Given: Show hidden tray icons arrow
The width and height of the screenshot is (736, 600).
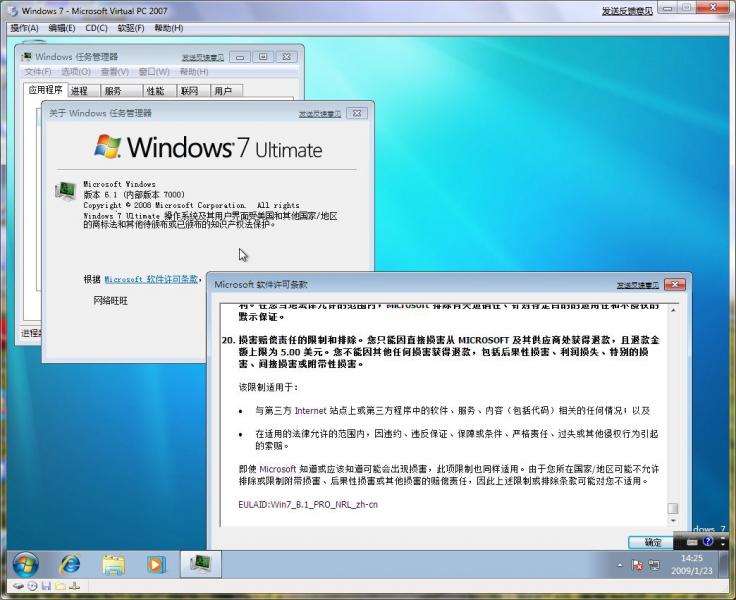Looking at the screenshot, I should 620,566.
